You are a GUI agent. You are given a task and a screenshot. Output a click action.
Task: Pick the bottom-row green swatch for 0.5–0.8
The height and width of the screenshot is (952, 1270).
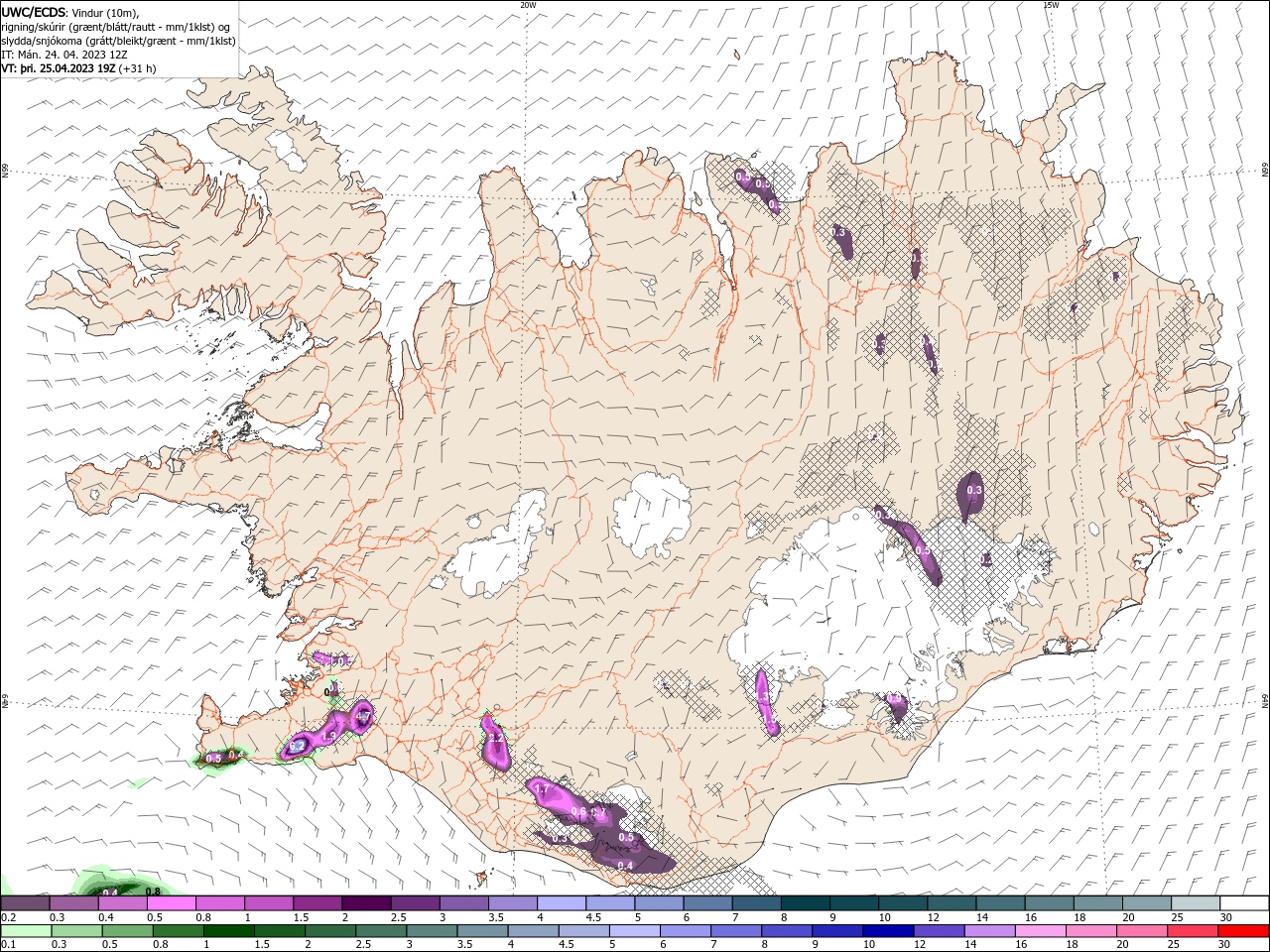[127, 931]
